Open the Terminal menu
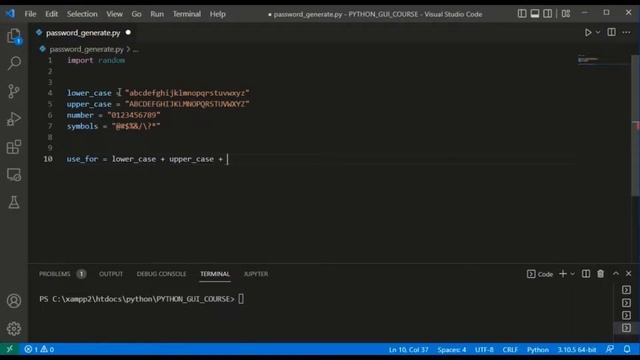This screenshot has height=360, width=640. [187, 14]
